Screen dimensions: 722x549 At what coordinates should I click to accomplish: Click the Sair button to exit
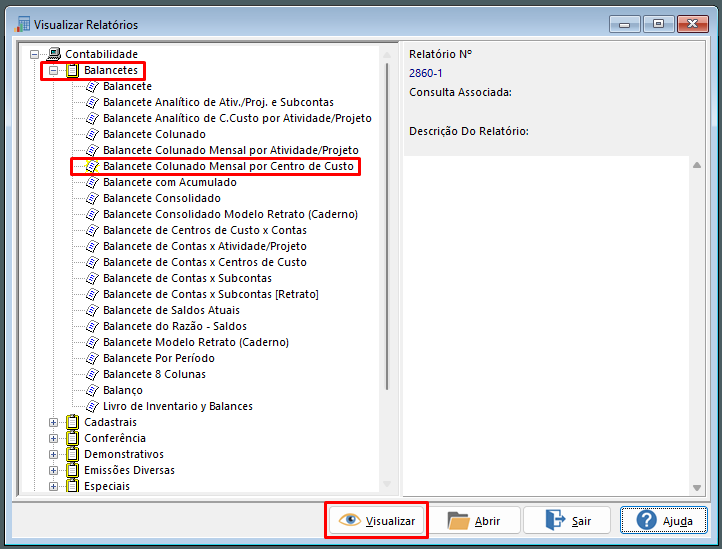(567, 520)
